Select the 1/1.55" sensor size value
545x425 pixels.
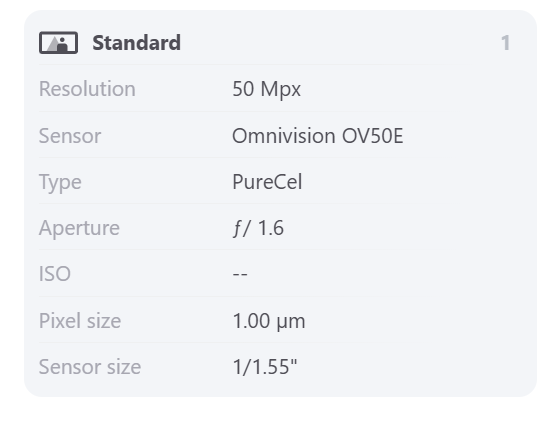[265, 367]
